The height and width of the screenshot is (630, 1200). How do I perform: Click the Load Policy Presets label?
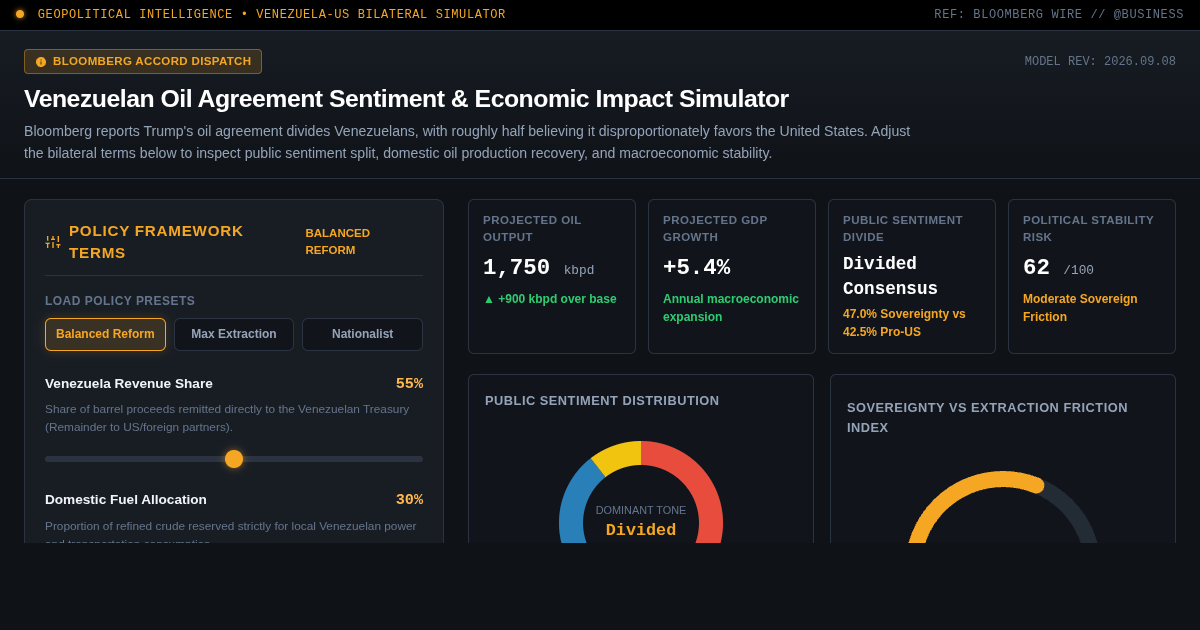pyautogui.click(x=120, y=301)
